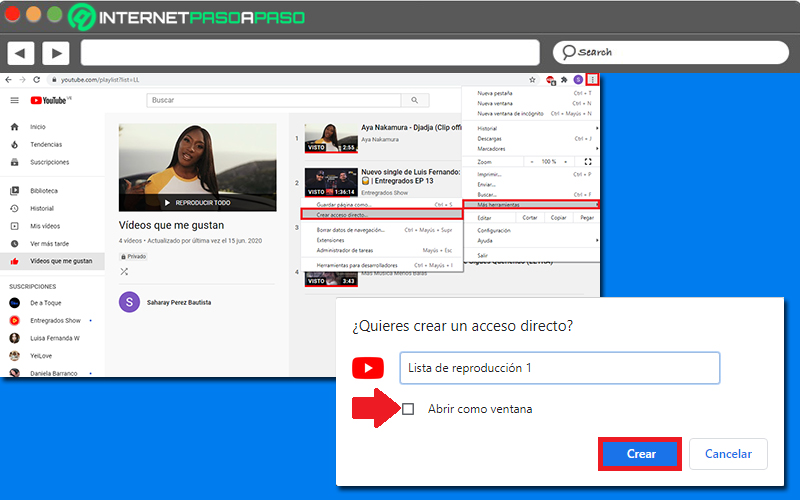This screenshot has width=800, height=500.
Task: Click the YouTube search magnifier button
Action: 415,100
